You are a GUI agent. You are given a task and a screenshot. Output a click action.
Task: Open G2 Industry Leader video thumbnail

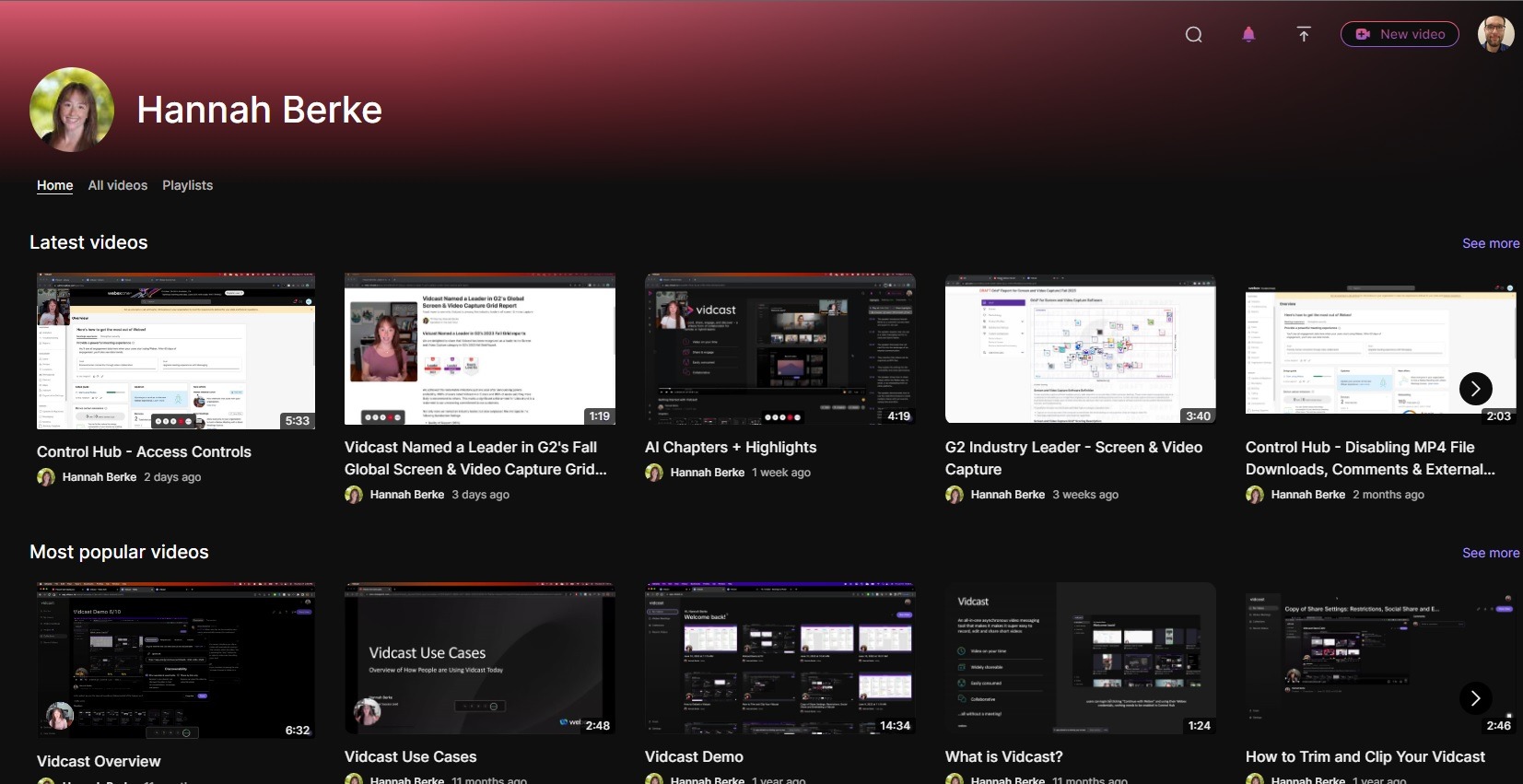point(1081,348)
